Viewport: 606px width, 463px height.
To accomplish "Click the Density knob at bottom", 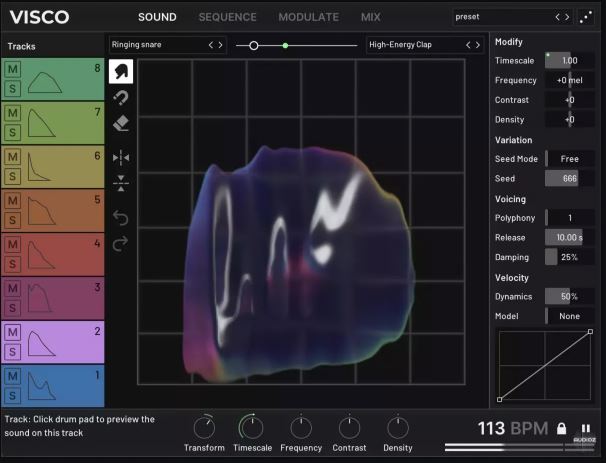I will click(x=398, y=427).
